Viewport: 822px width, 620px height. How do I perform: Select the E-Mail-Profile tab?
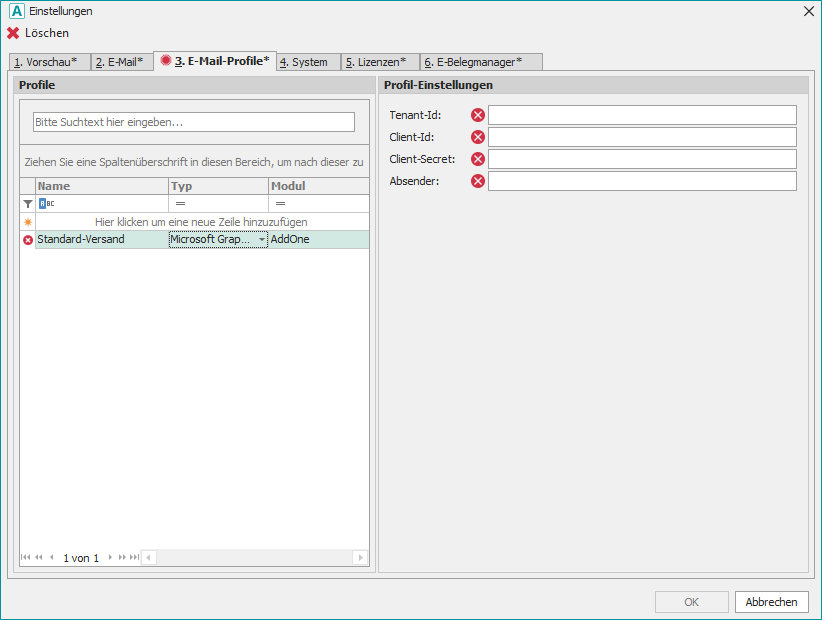pyautogui.click(x=215, y=61)
